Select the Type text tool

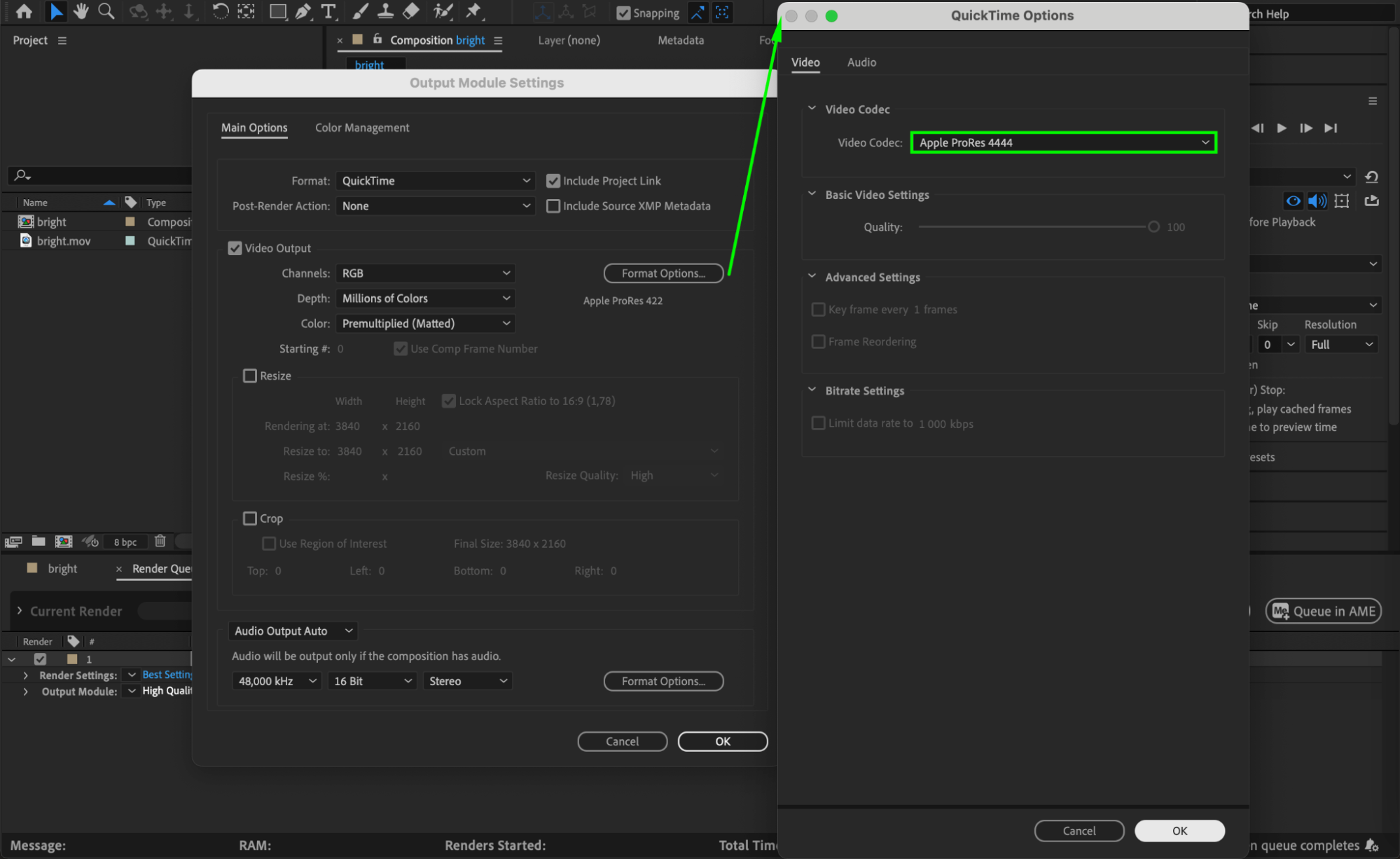[328, 11]
